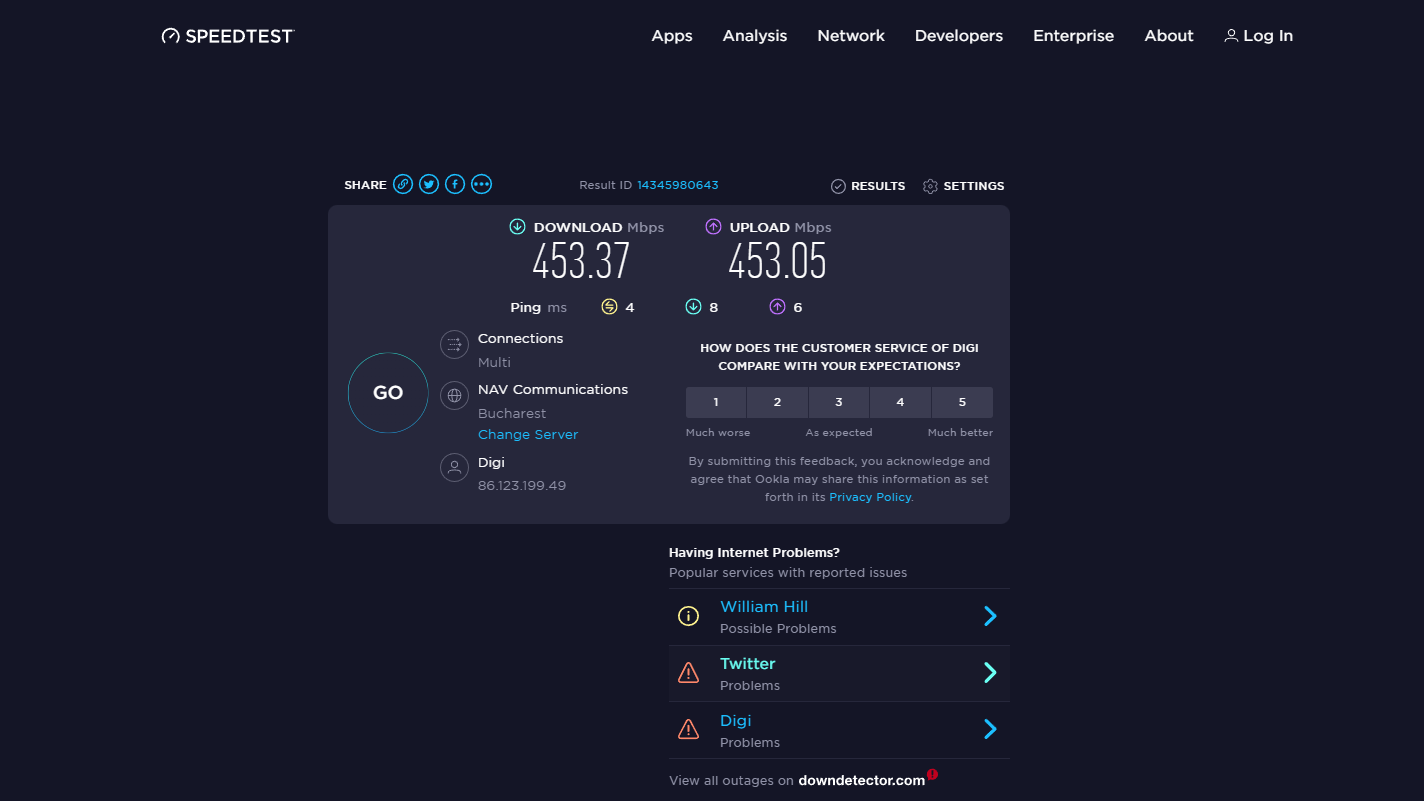1424x801 pixels.
Task: Rate Digi customer service 4
Action: [x=900, y=402]
